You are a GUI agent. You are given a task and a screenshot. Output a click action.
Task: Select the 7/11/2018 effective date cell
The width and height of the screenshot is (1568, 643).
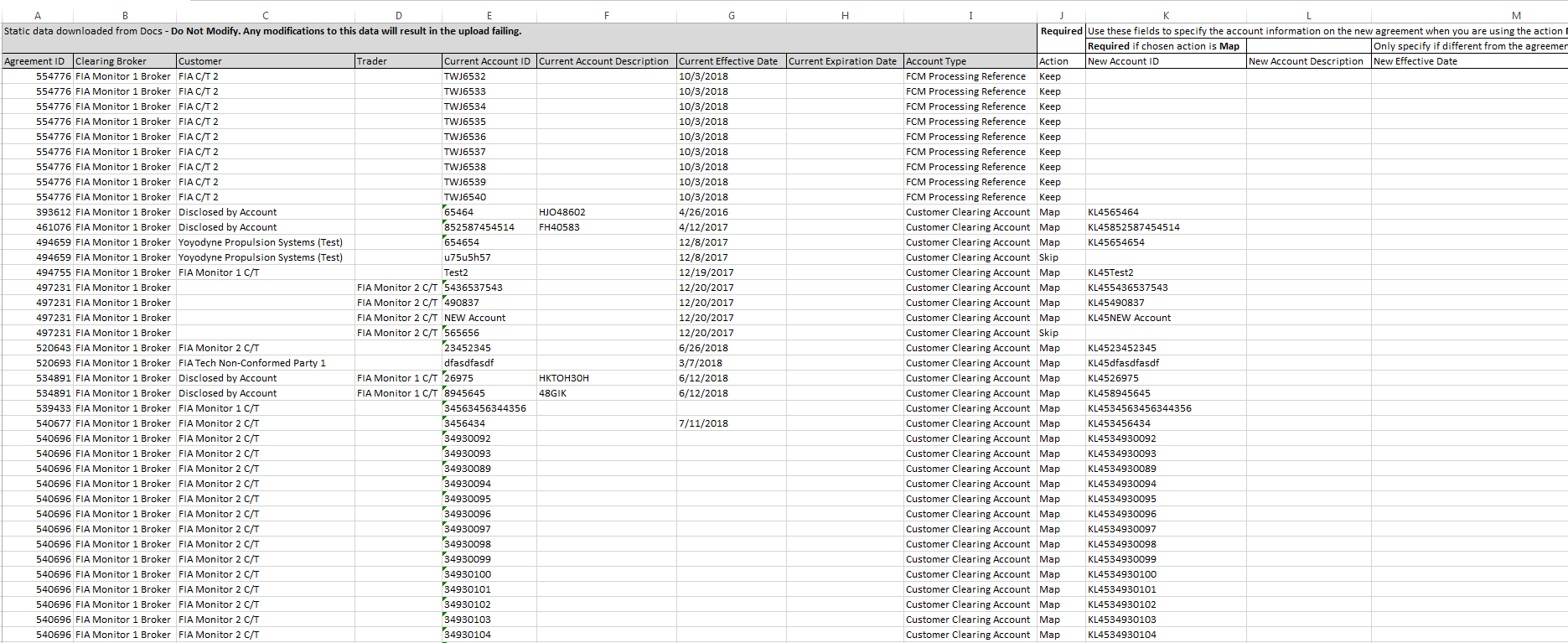[x=732, y=423]
